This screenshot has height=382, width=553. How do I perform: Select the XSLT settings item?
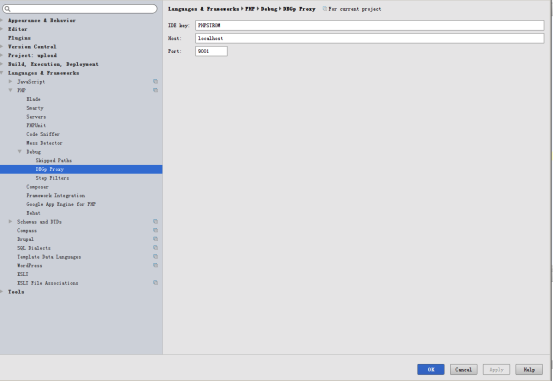pos(23,274)
